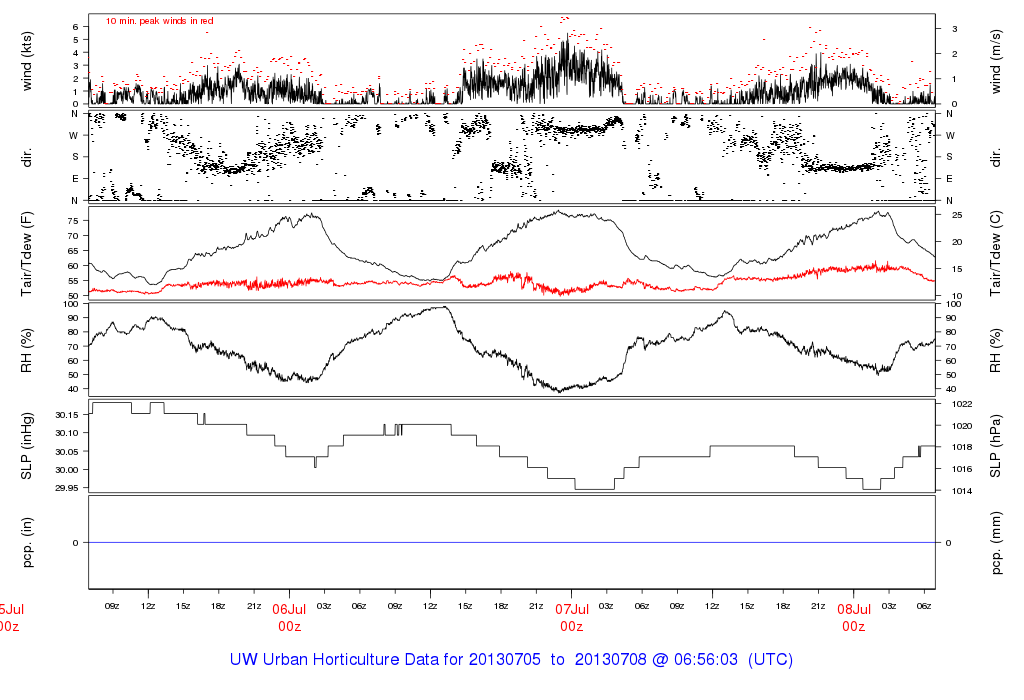Select the '10 min. peak winds in red' legend note

(159, 20)
